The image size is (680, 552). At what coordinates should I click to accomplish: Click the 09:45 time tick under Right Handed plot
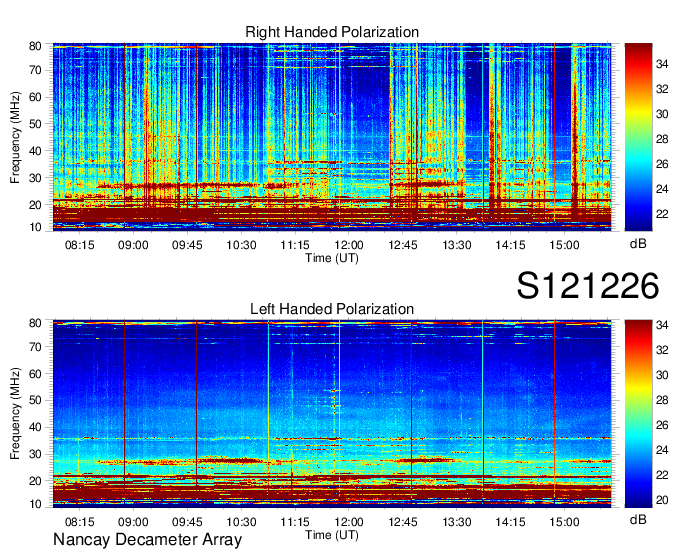click(187, 245)
